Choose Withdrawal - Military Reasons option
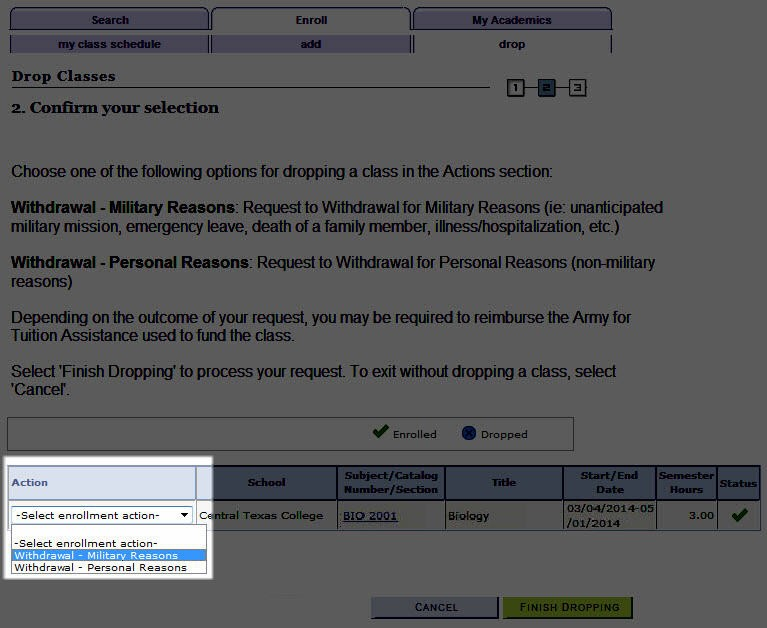The image size is (767, 628). pos(109,556)
